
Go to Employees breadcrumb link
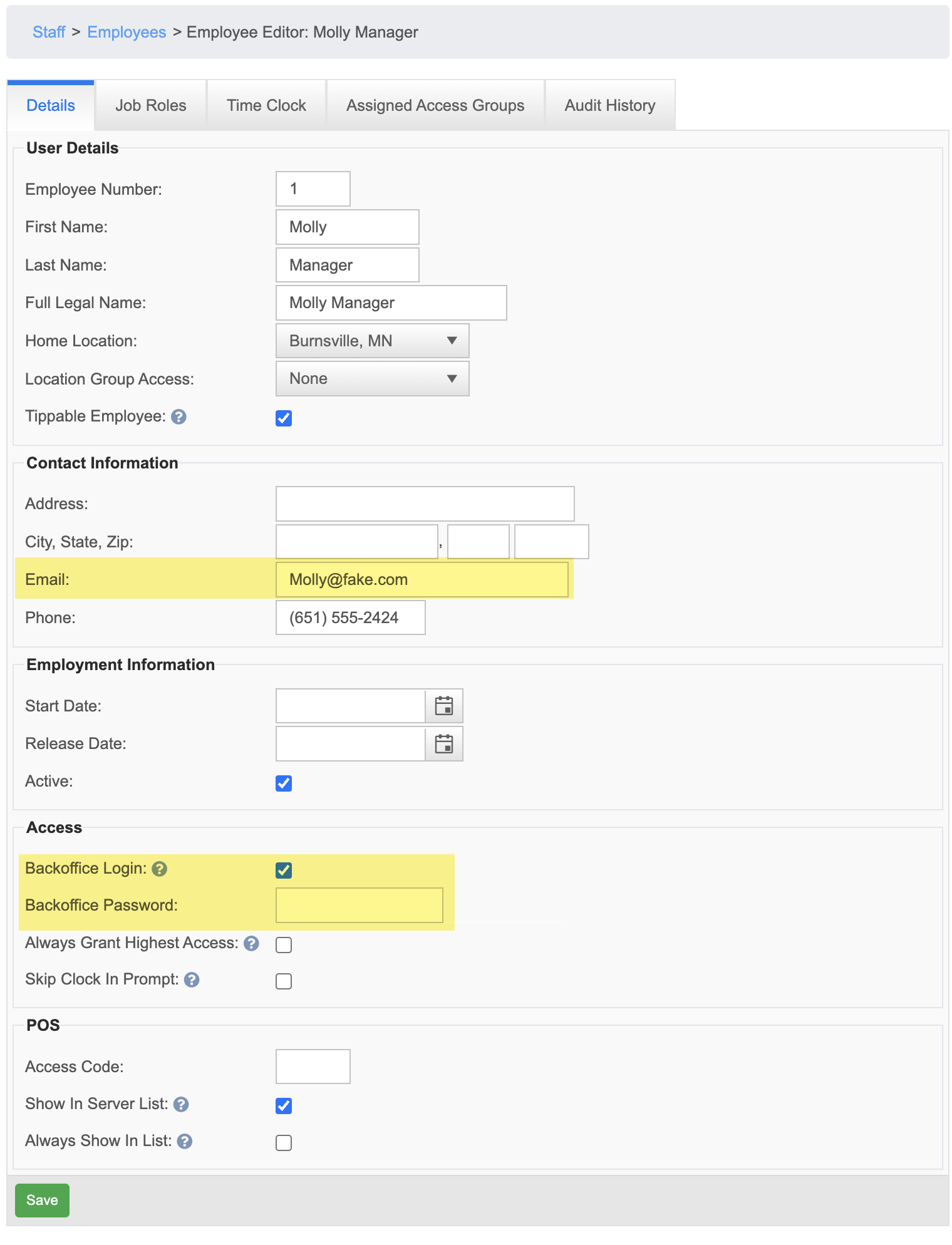[x=127, y=33]
